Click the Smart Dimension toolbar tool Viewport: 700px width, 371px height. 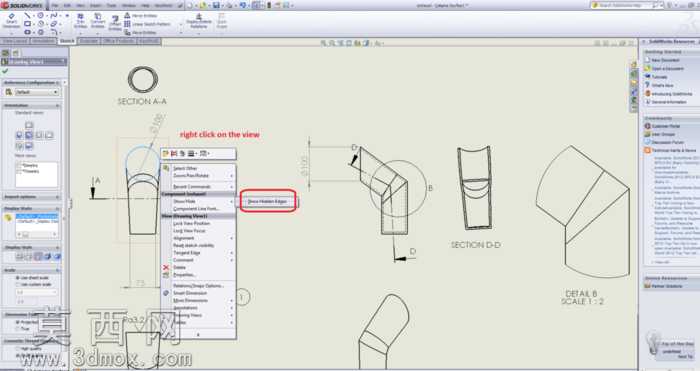point(11,21)
